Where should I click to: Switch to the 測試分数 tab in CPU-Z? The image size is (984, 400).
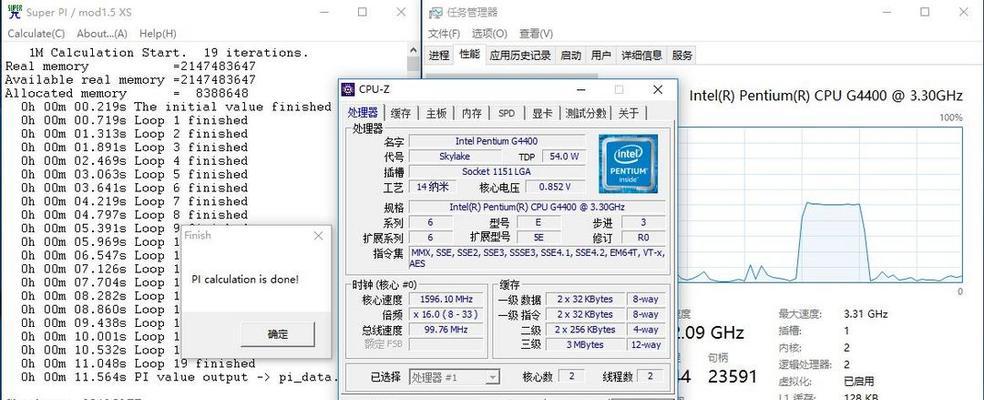coord(586,113)
